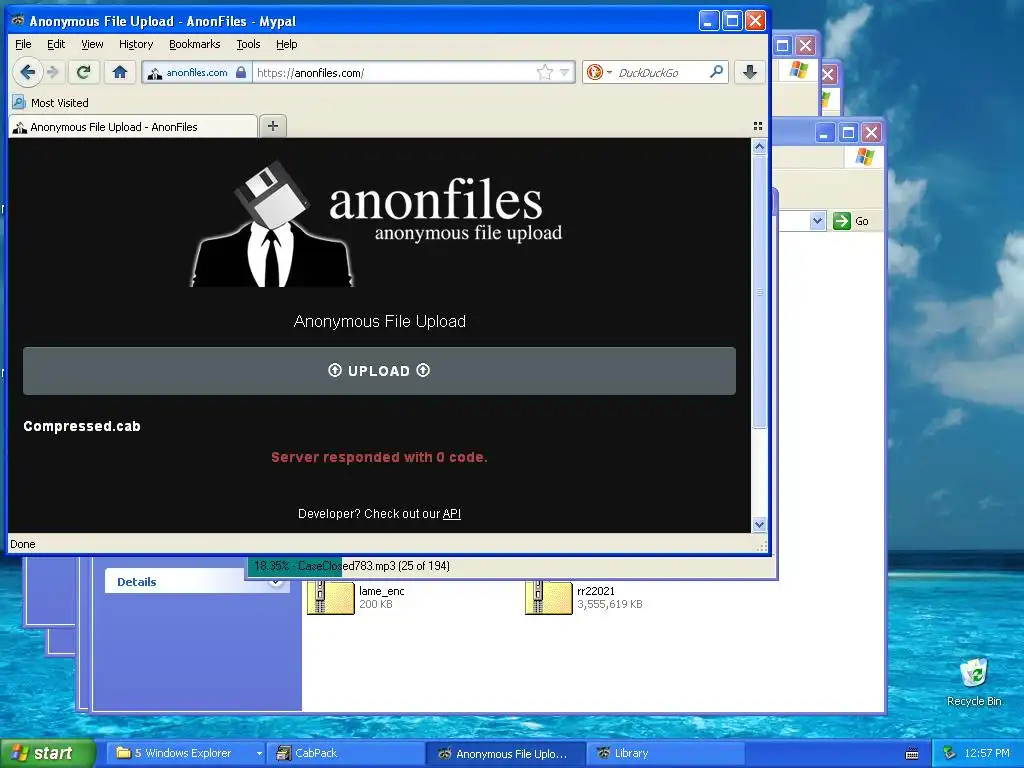
Task: Click the Done status bar text
Action: 22,544
